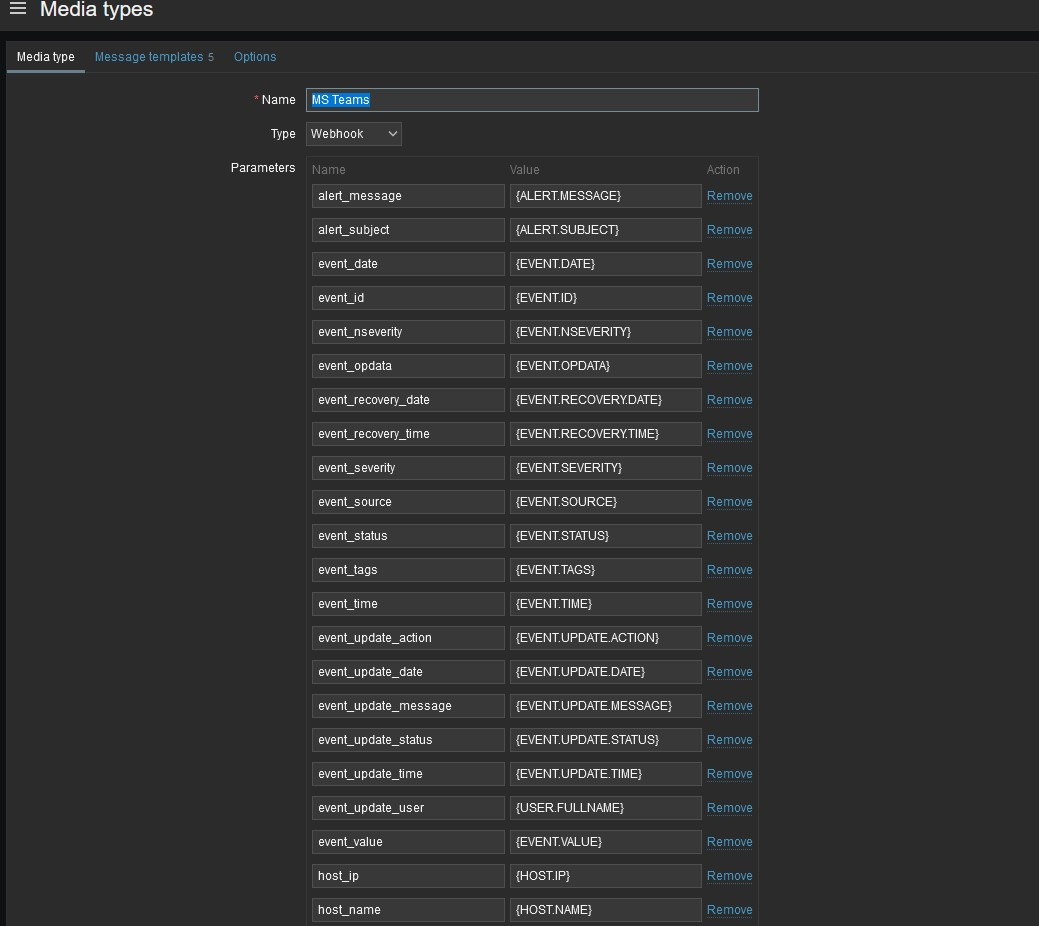1039x926 pixels.
Task: Remove the event_source parameter
Action: click(x=729, y=502)
